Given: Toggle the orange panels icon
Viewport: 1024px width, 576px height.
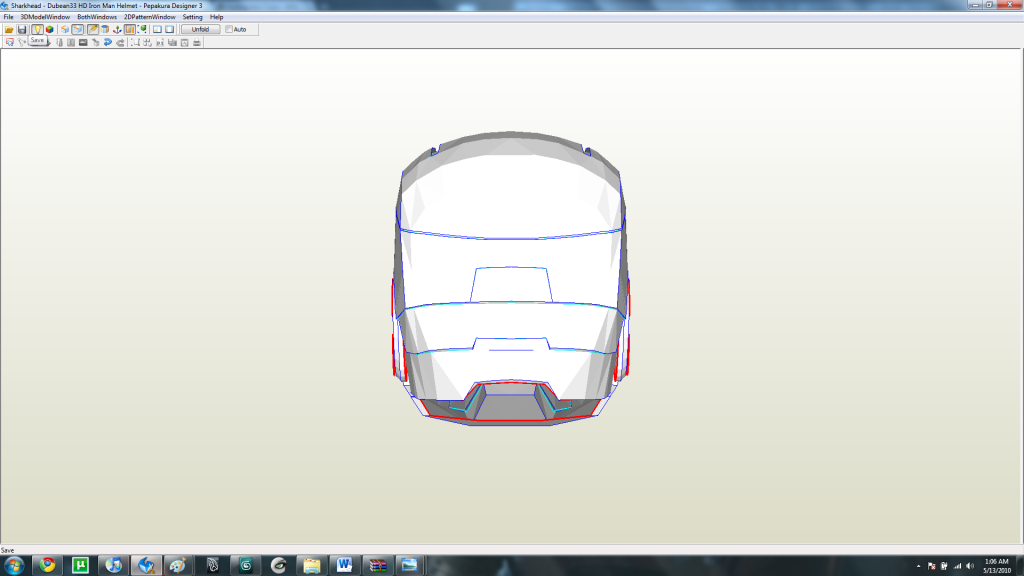Looking at the screenshot, I should click(x=129, y=29).
